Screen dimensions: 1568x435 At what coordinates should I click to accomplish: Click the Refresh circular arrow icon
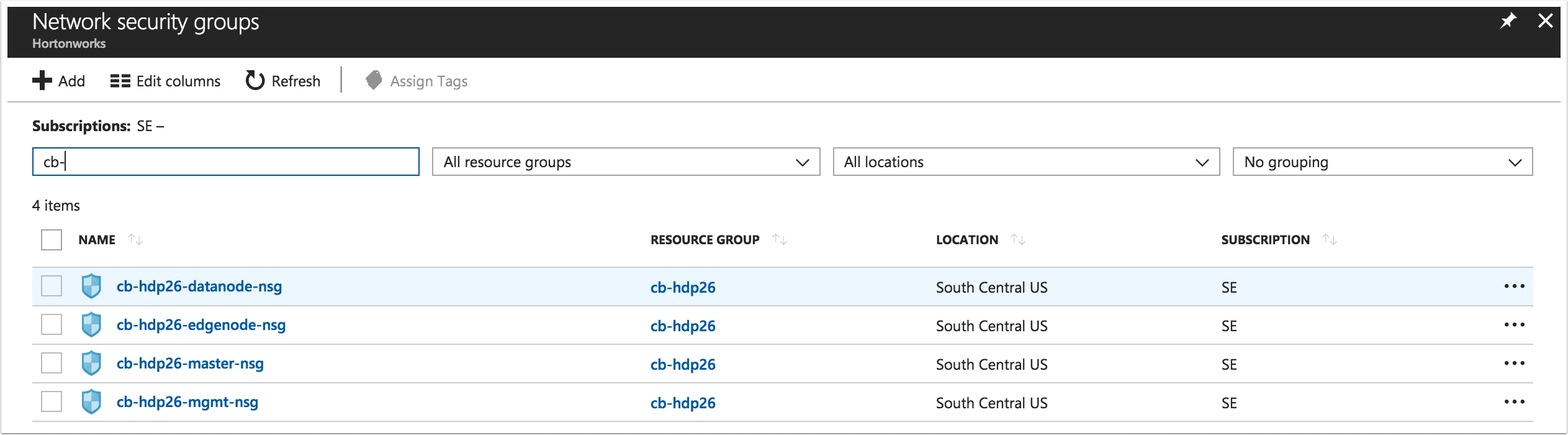[255, 81]
